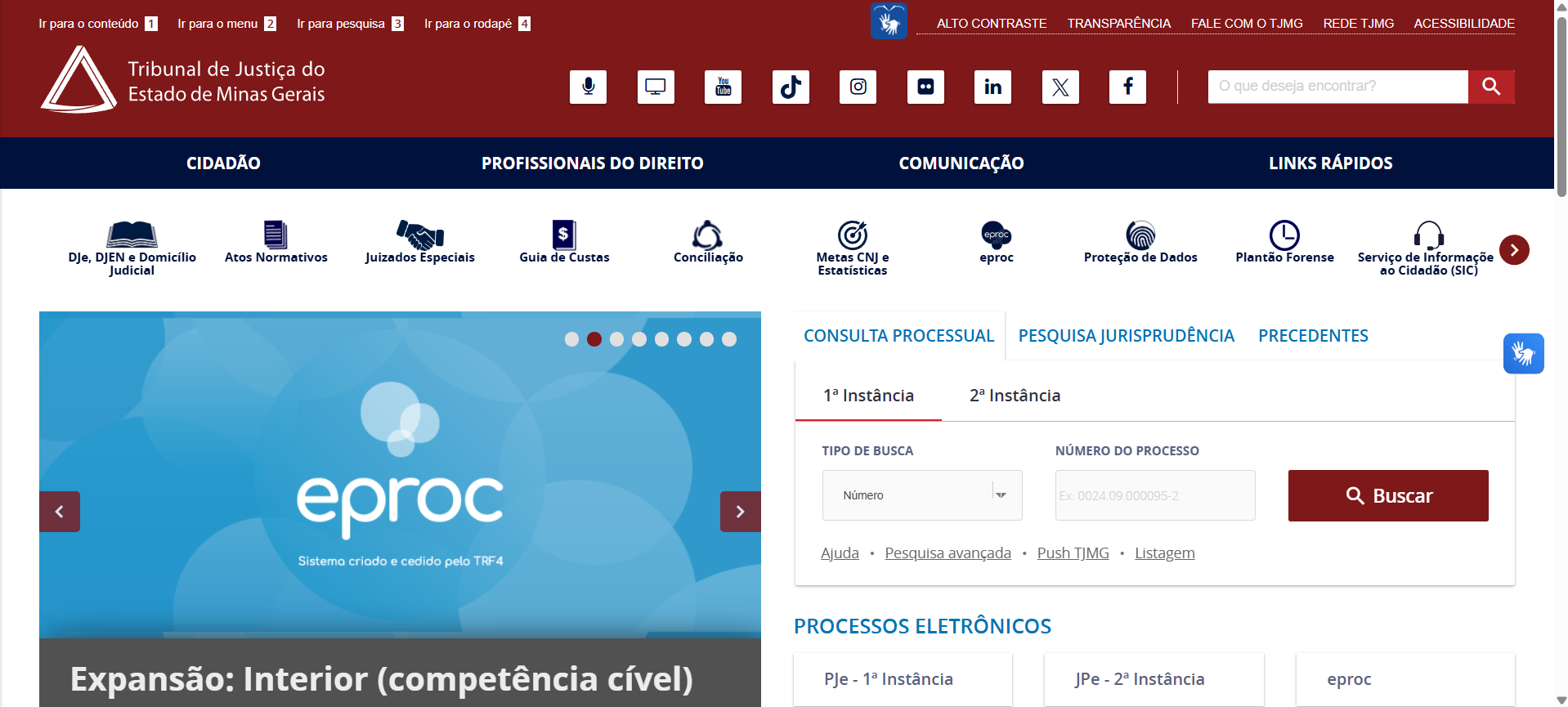Open the podcast microphone icon
The image size is (1568, 707).
pyautogui.click(x=588, y=87)
